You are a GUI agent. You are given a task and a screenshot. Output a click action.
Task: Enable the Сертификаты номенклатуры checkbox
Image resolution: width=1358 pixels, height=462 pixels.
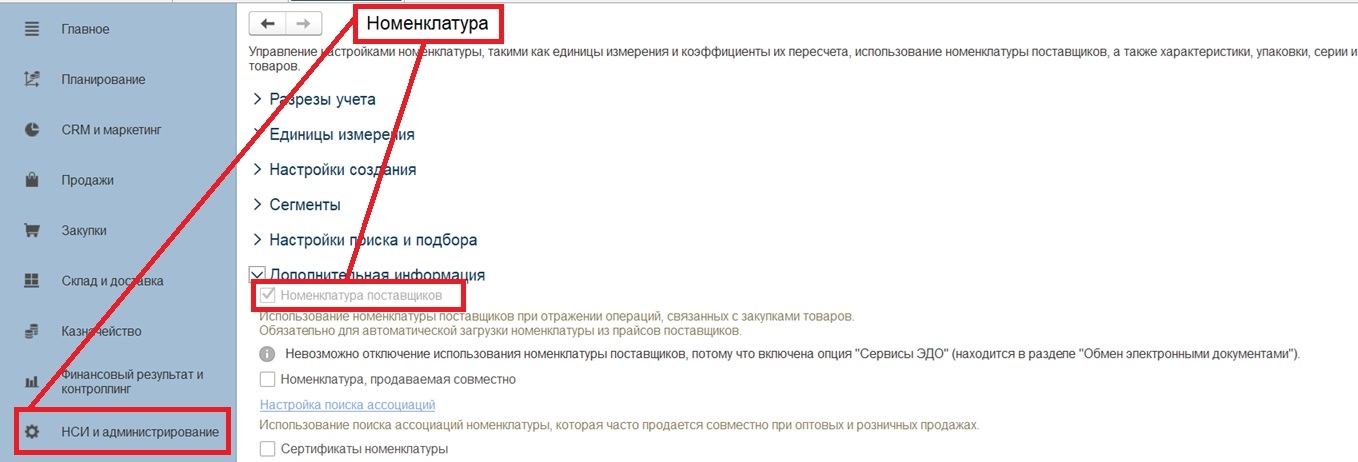[267, 449]
